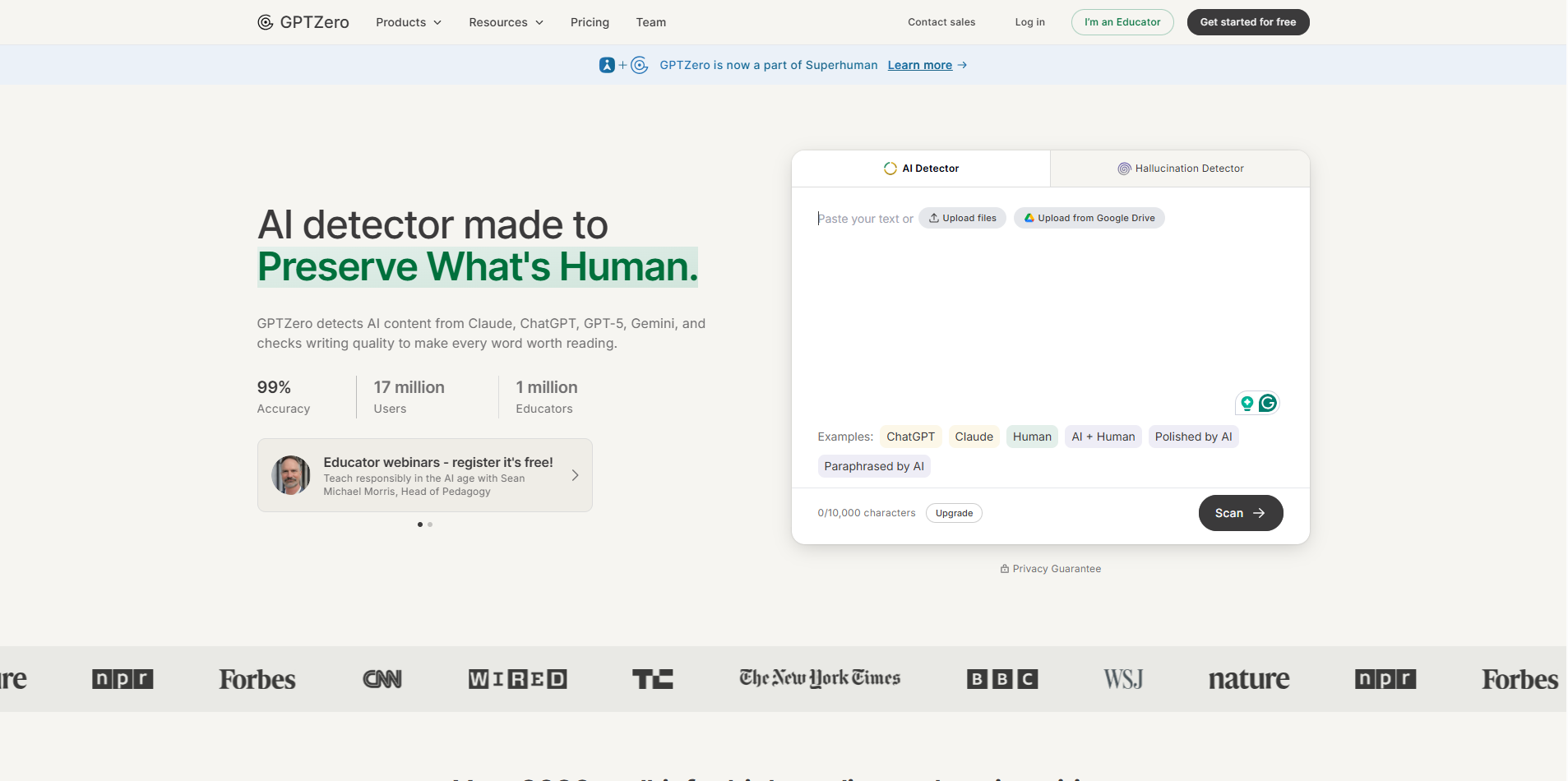The height and width of the screenshot is (781, 1568).
Task: Click the 1 million Educators text
Action: (x=546, y=397)
